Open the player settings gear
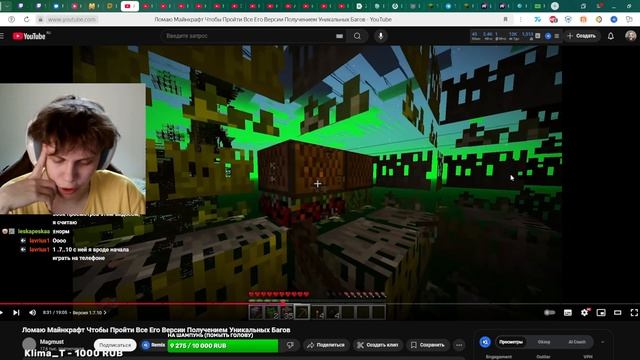The image size is (640, 360). (x=584, y=312)
